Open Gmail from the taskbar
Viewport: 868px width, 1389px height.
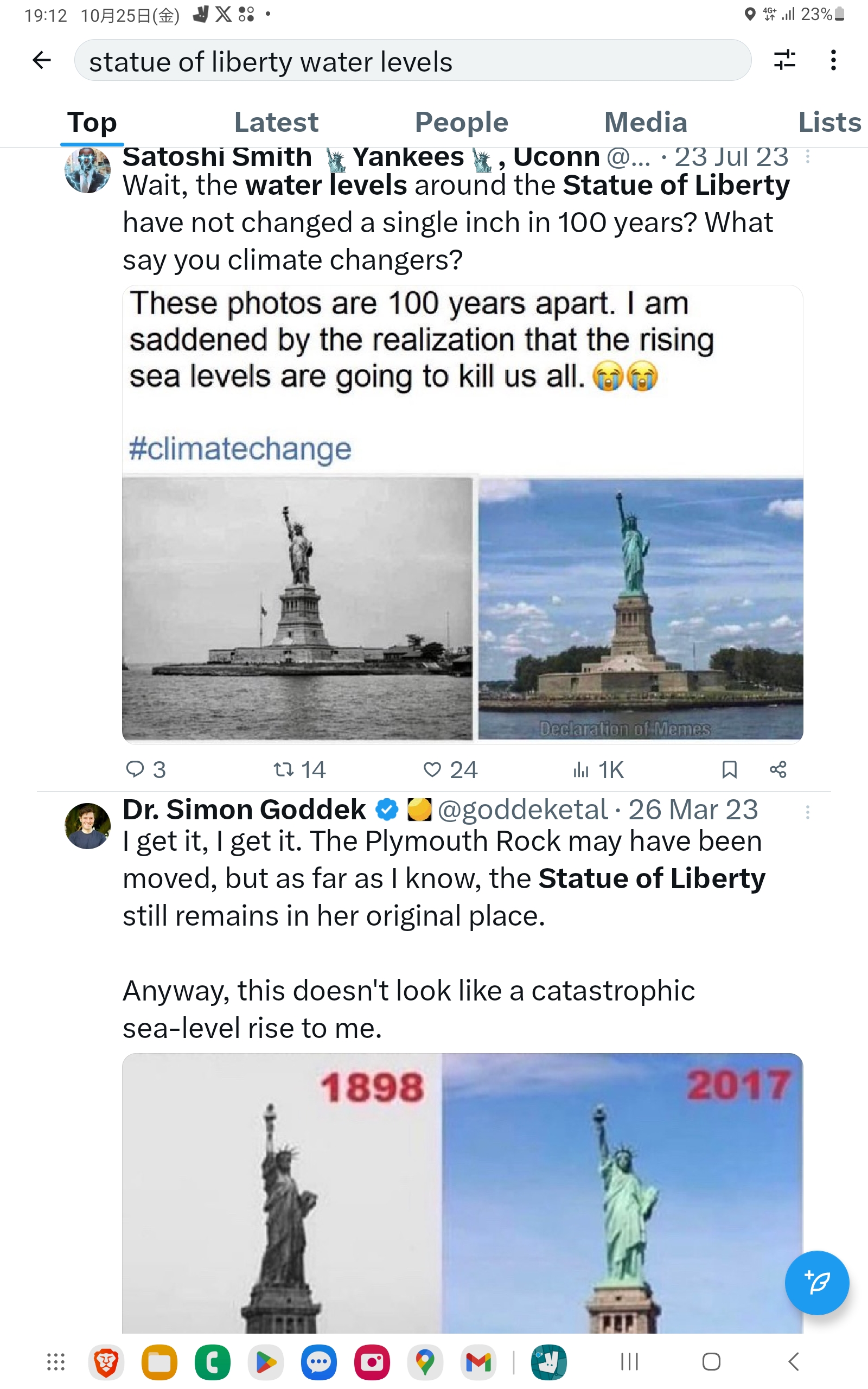pos(478,1361)
